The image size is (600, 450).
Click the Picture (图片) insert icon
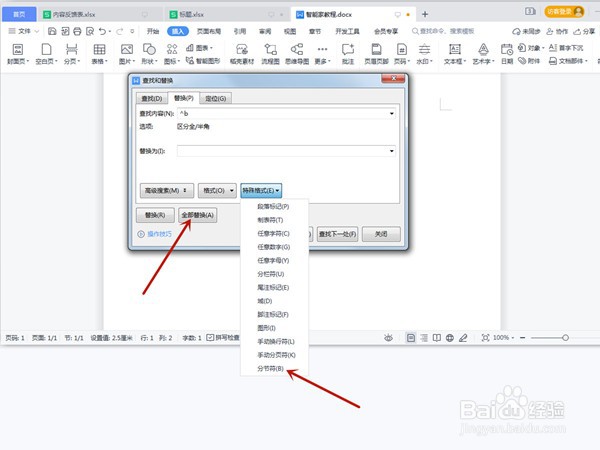(127, 54)
